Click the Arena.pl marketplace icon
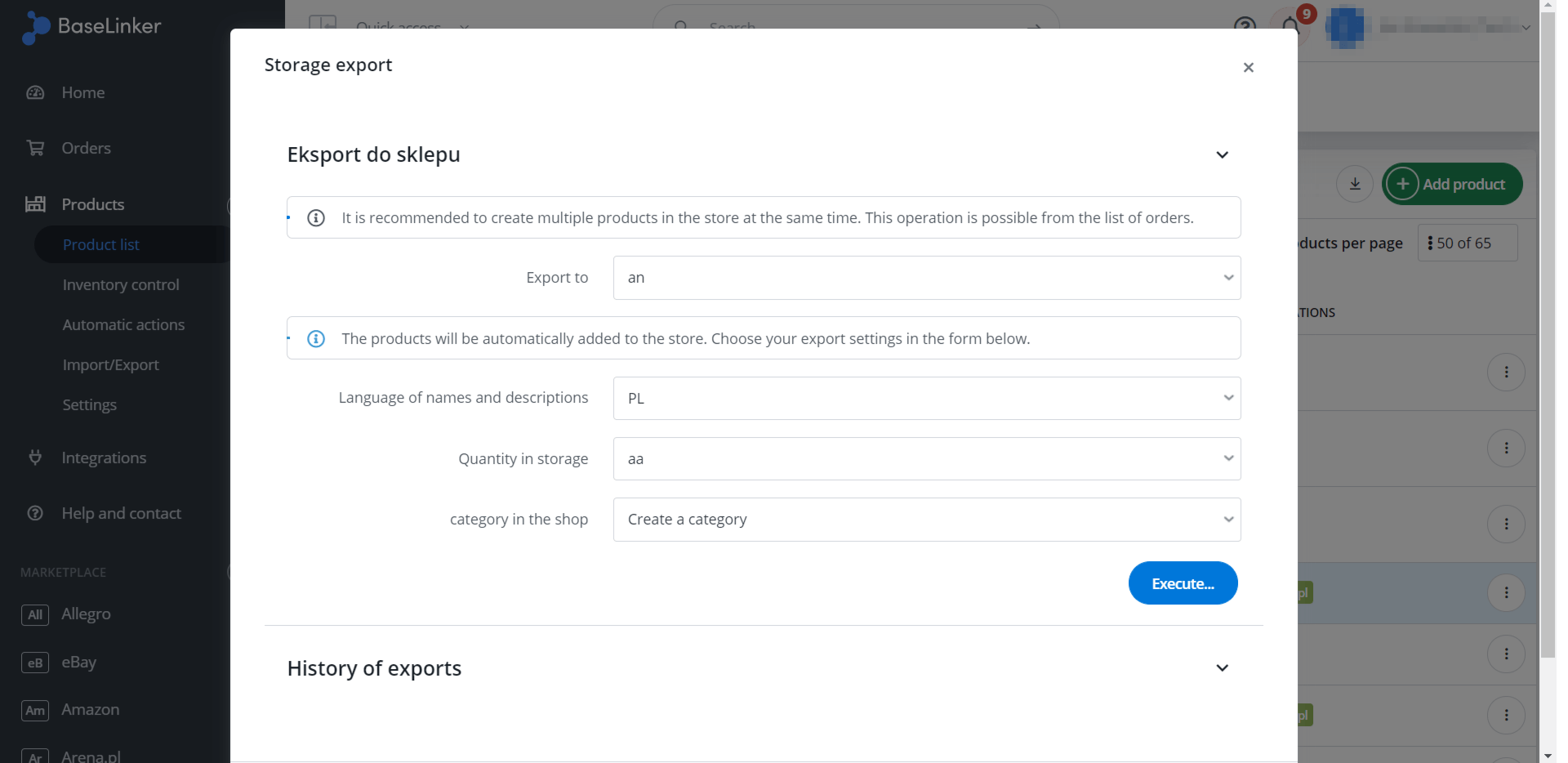 point(35,756)
